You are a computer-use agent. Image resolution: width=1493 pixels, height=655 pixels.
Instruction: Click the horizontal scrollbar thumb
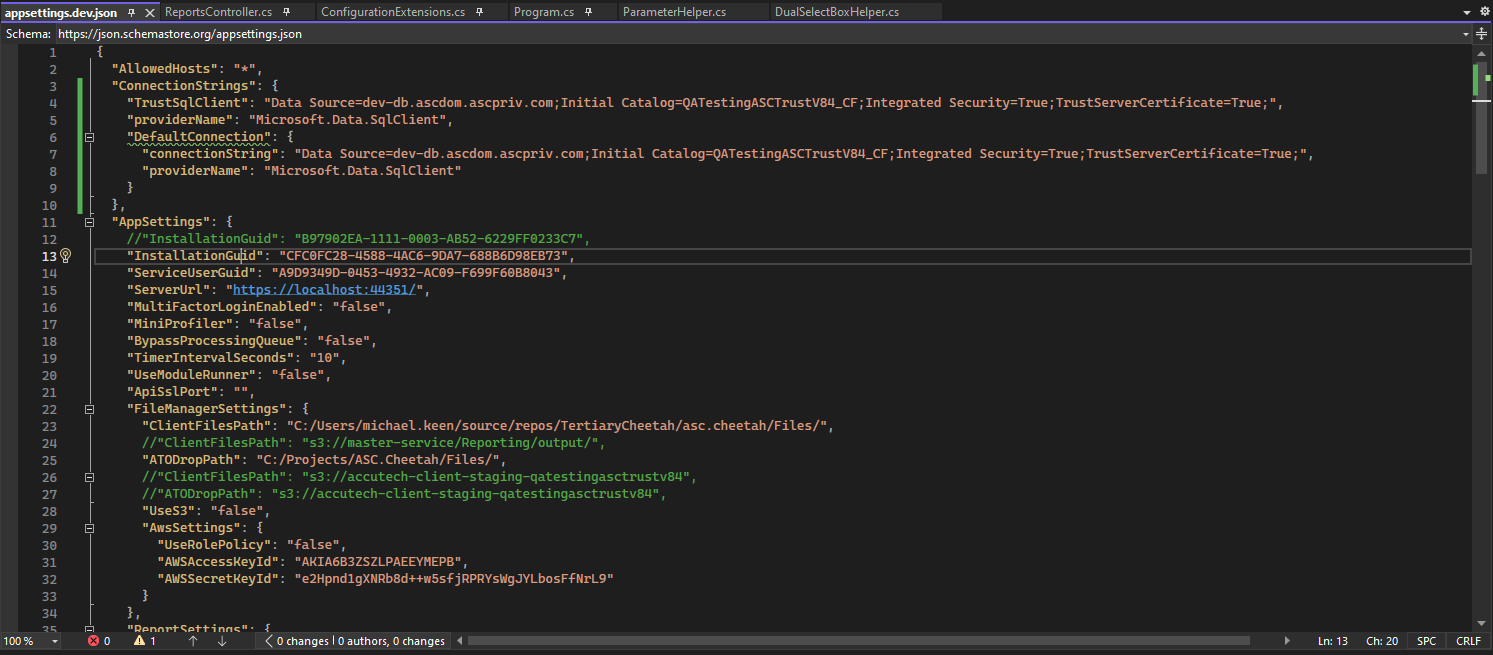click(x=858, y=641)
